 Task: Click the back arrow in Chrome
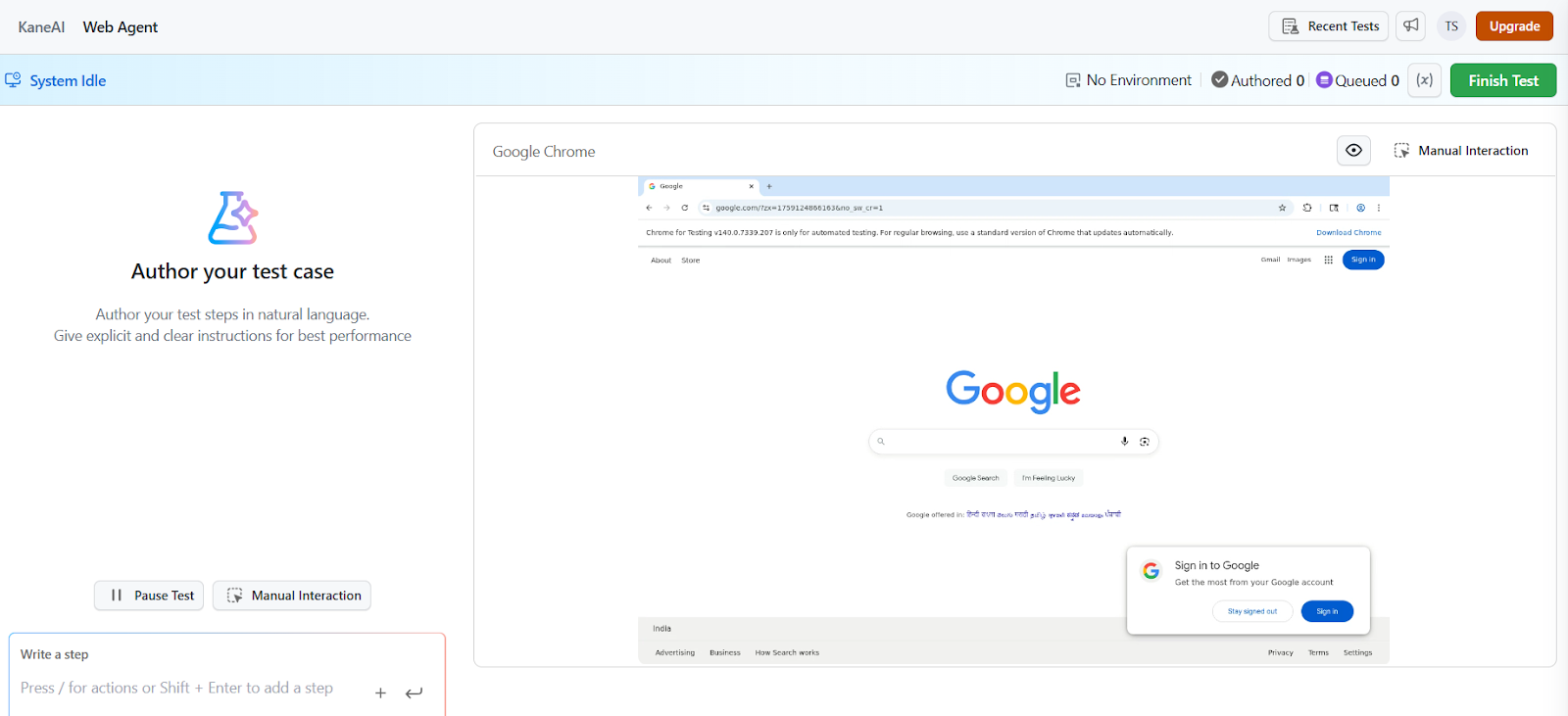pos(649,208)
